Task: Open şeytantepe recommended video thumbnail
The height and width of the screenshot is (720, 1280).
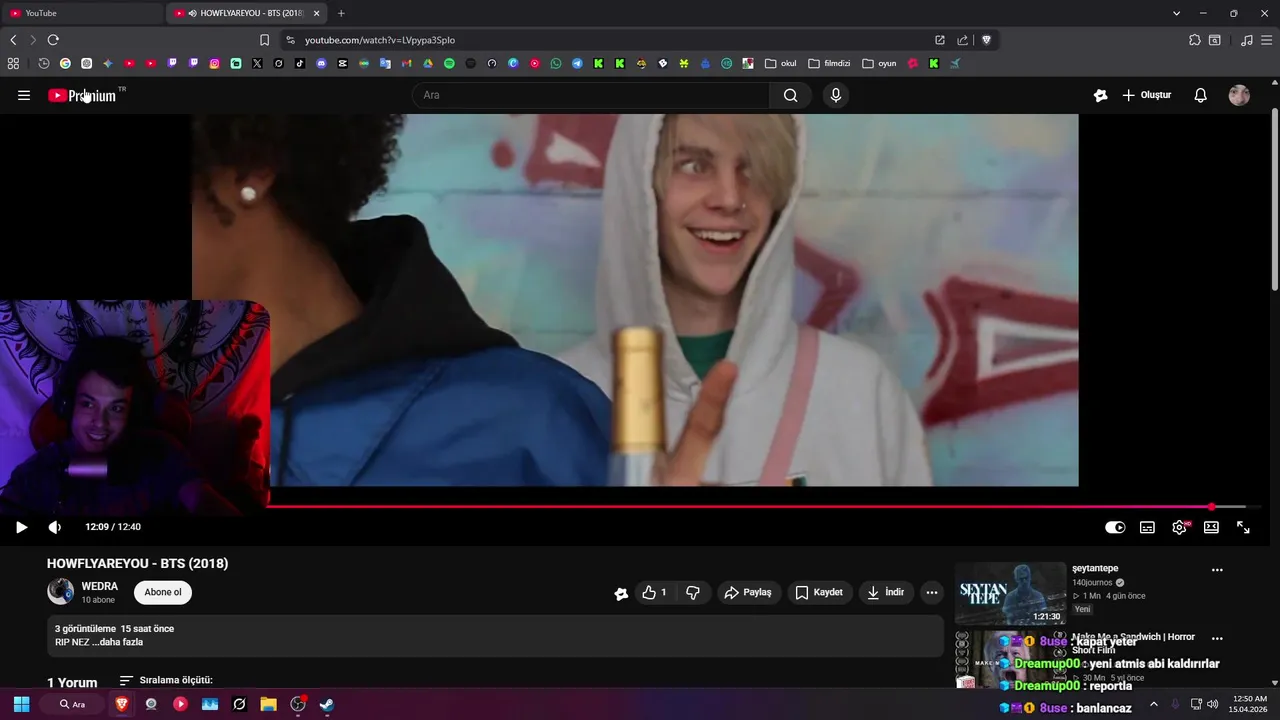Action: click(1010, 593)
